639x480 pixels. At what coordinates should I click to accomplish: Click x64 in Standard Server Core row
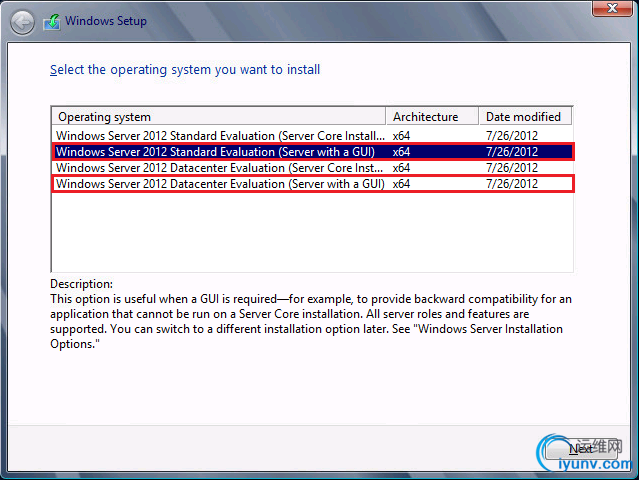pos(401,136)
